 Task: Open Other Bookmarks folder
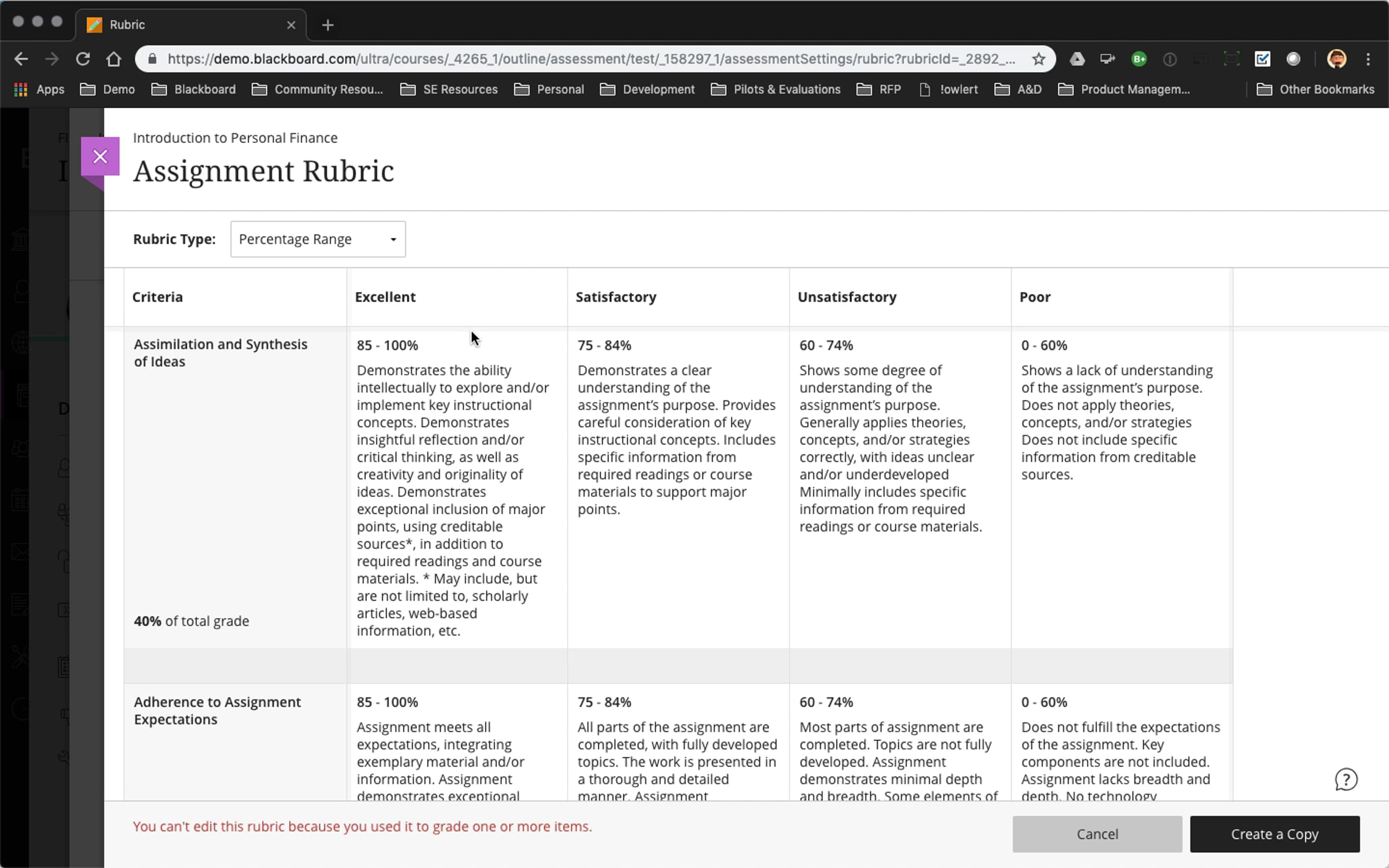click(1315, 89)
